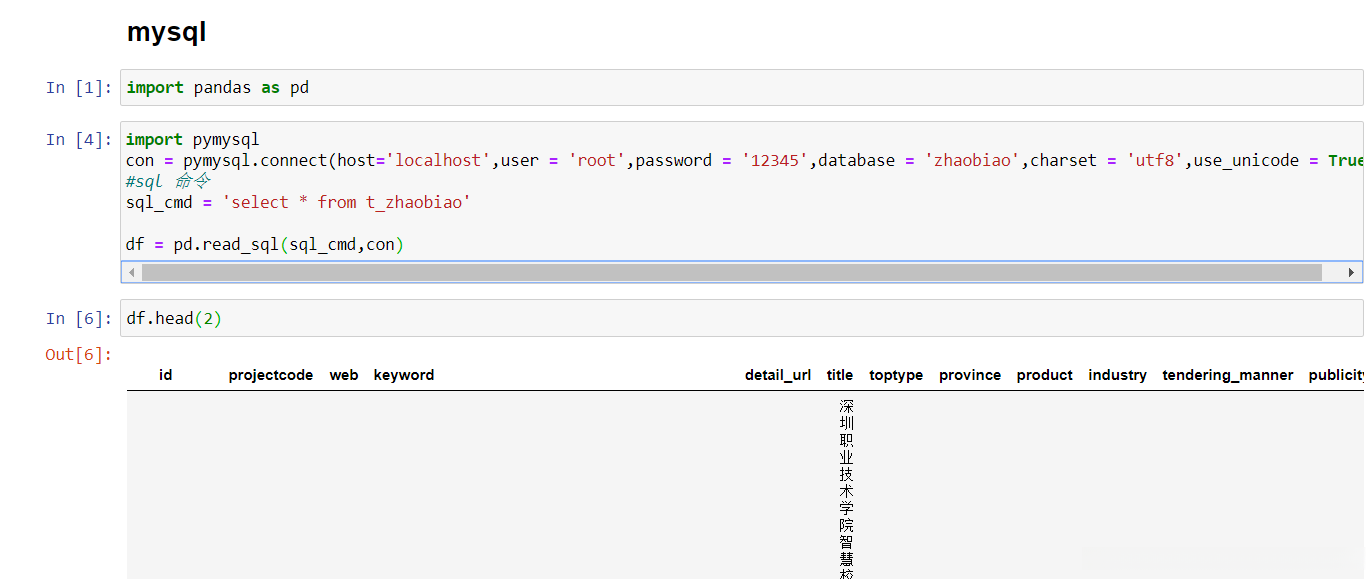Click the 'id' column header
Viewport: 1368px width, 579px height.
[166, 375]
